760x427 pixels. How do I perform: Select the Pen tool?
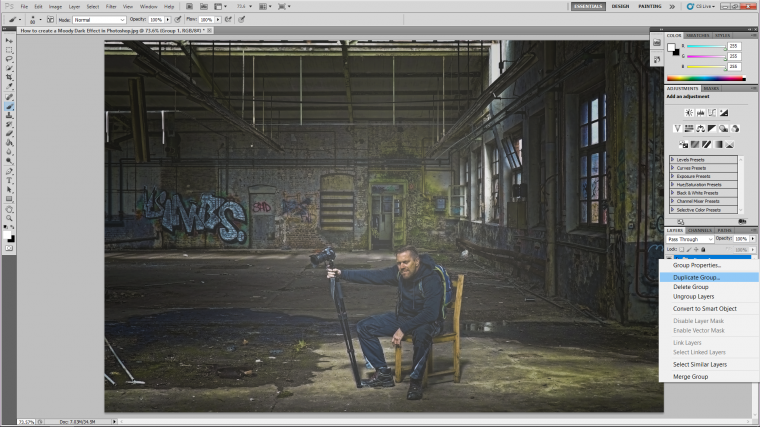pyautogui.click(x=9, y=172)
